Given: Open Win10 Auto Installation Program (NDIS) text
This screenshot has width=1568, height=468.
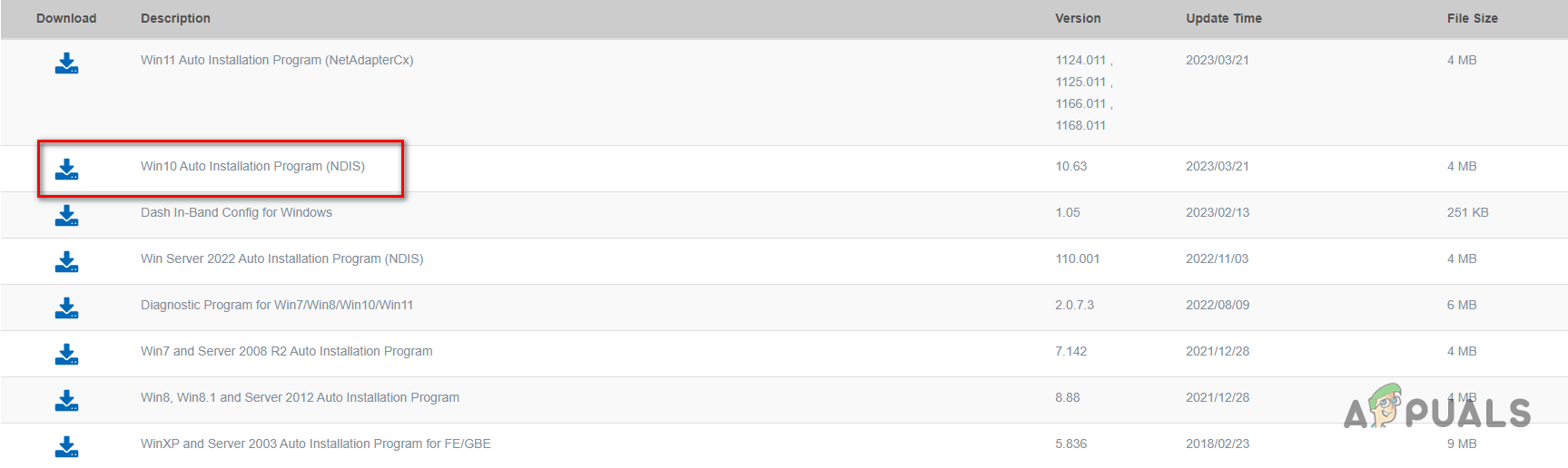Looking at the screenshot, I should click(x=252, y=167).
